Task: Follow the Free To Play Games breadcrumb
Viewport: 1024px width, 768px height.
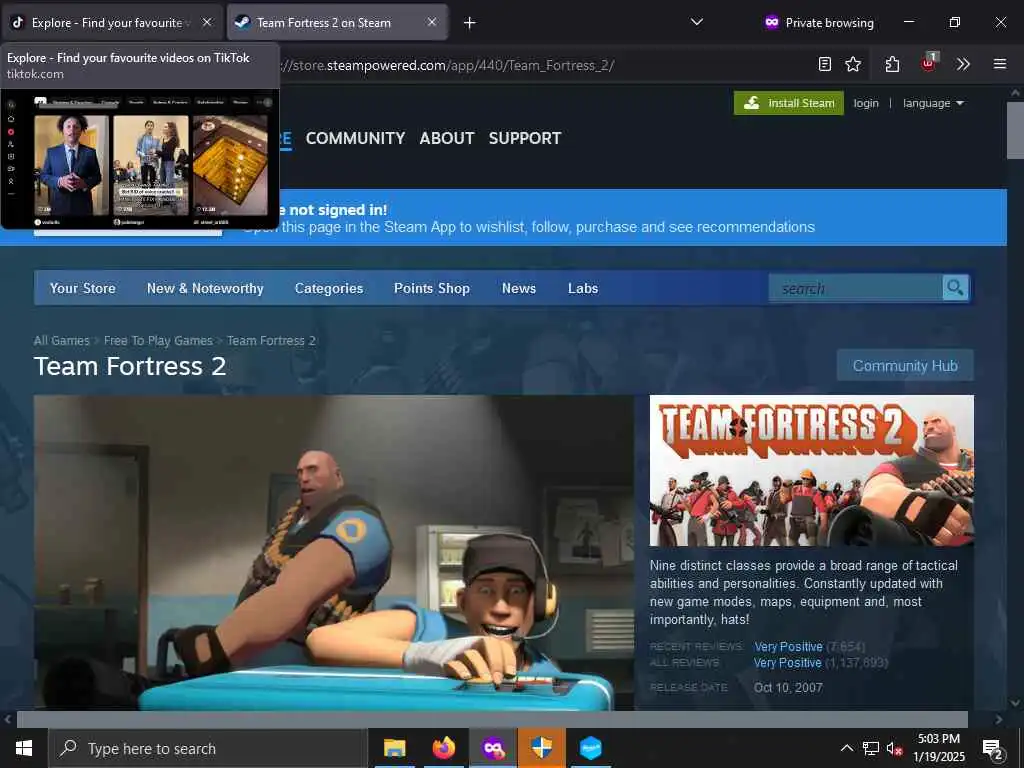Action: coord(158,341)
